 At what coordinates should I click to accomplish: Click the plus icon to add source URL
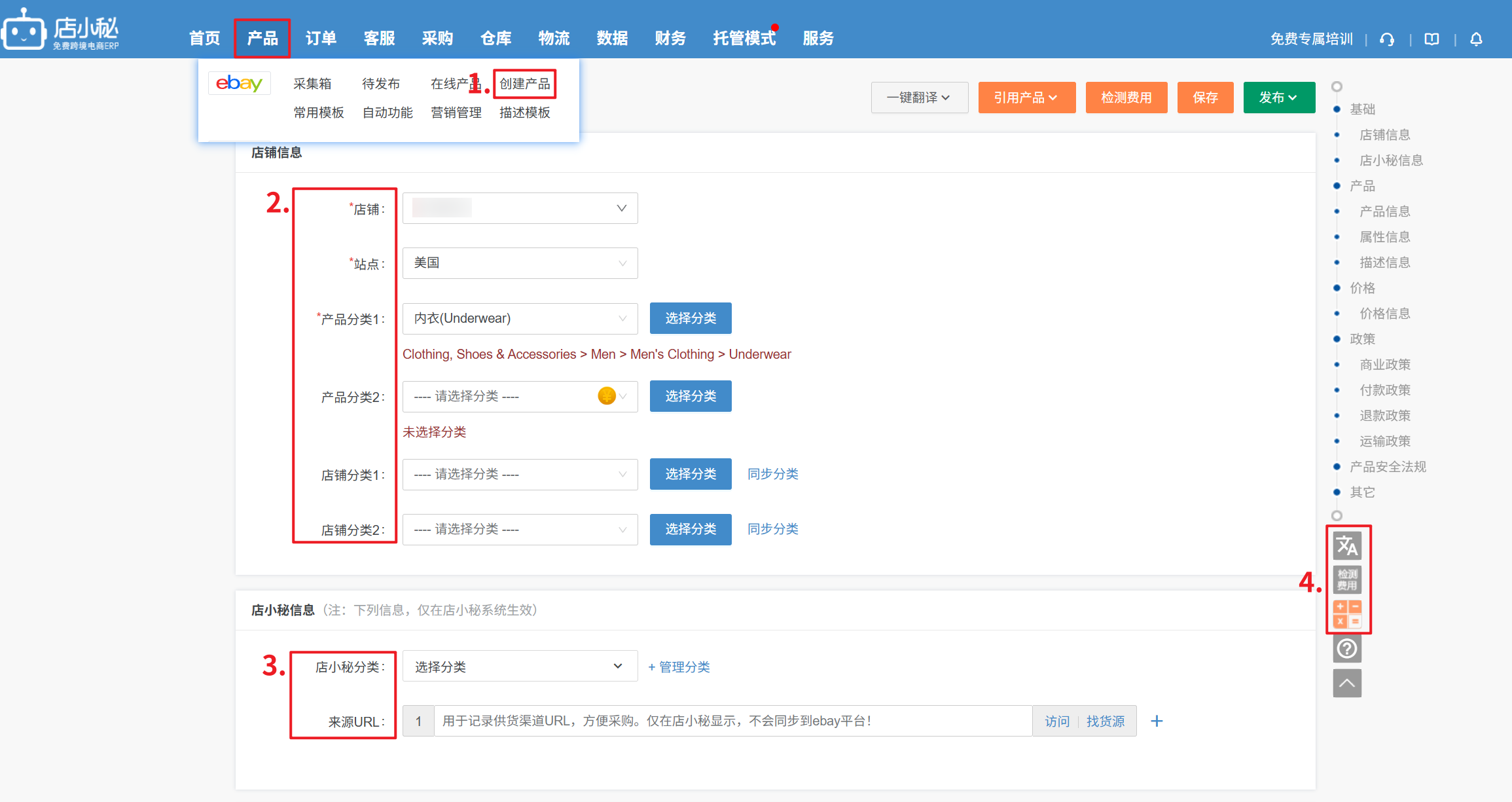pos(1157,721)
